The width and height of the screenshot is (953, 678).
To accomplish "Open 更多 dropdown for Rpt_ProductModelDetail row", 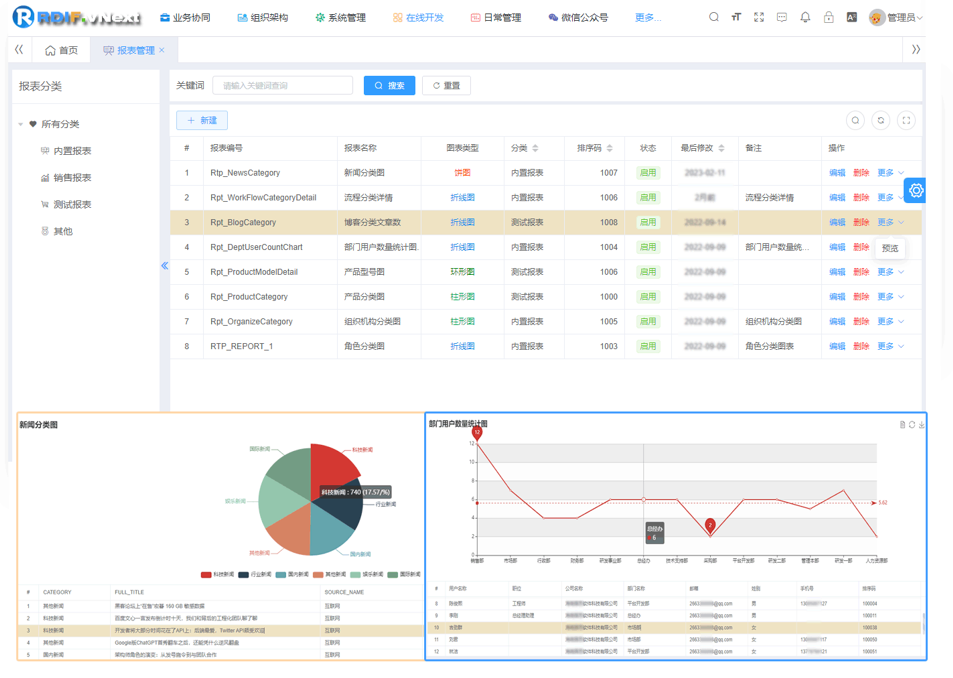I will (x=890, y=272).
